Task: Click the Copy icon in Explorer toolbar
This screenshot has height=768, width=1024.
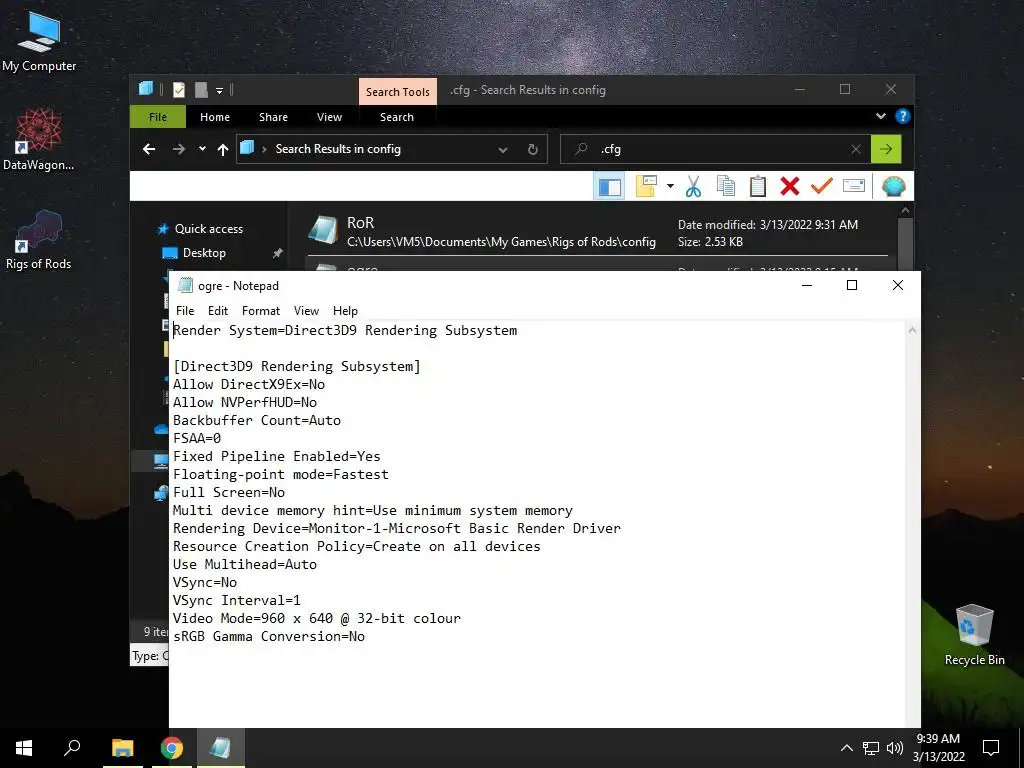Action: point(726,186)
